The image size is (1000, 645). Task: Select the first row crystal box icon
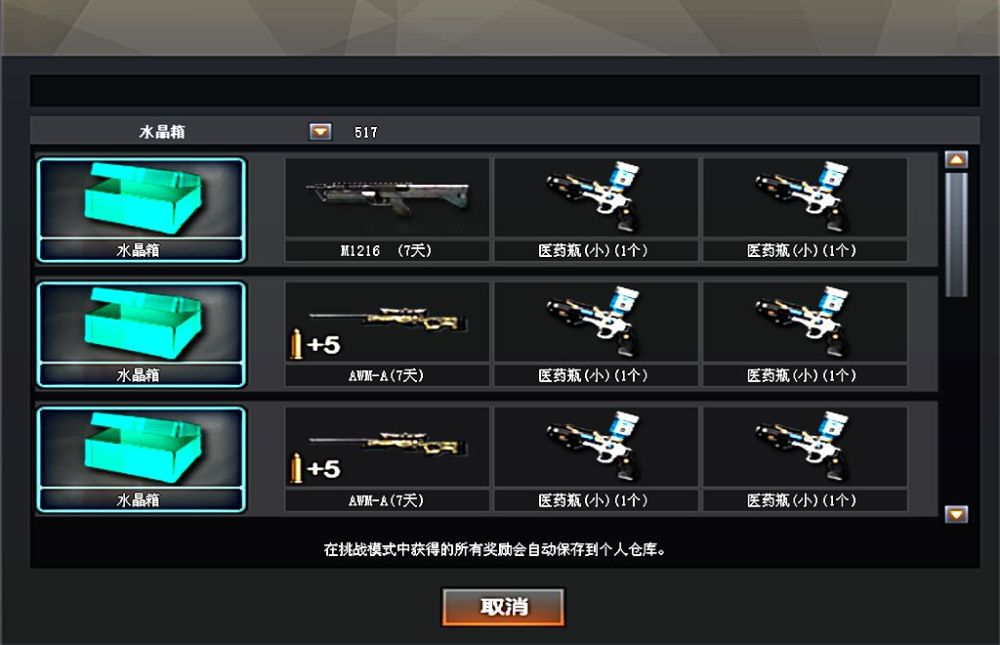coord(141,210)
